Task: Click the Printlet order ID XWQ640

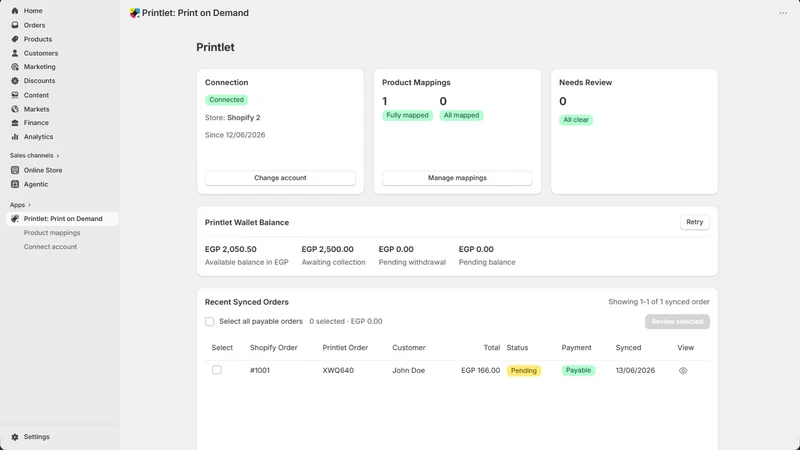Action: click(x=338, y=370)
